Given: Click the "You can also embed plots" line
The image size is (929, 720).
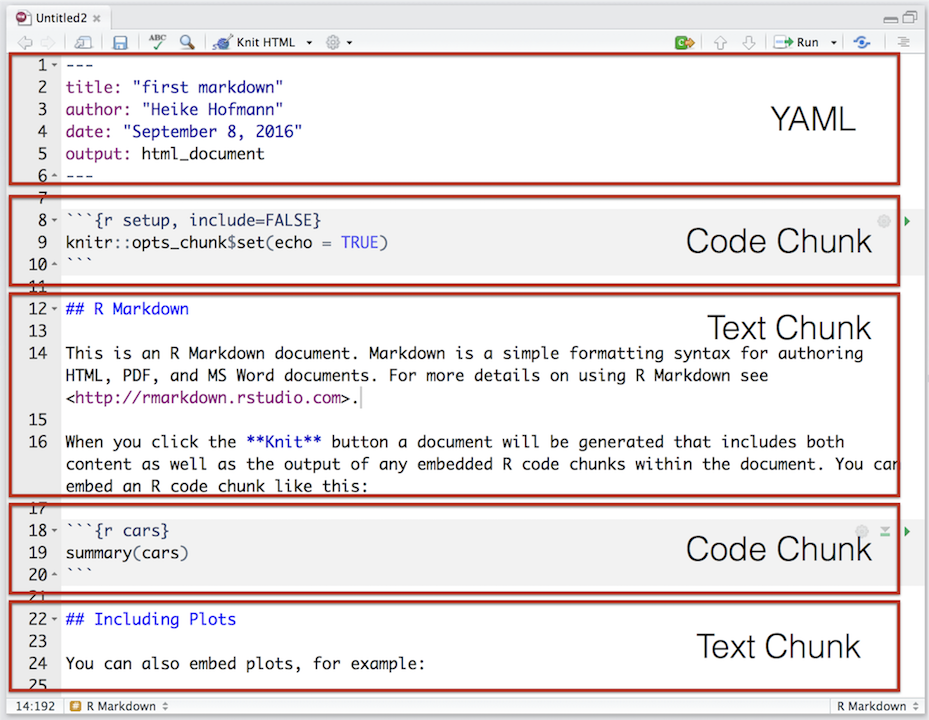Looking at the screenshot, I should (x=245, y=663).
